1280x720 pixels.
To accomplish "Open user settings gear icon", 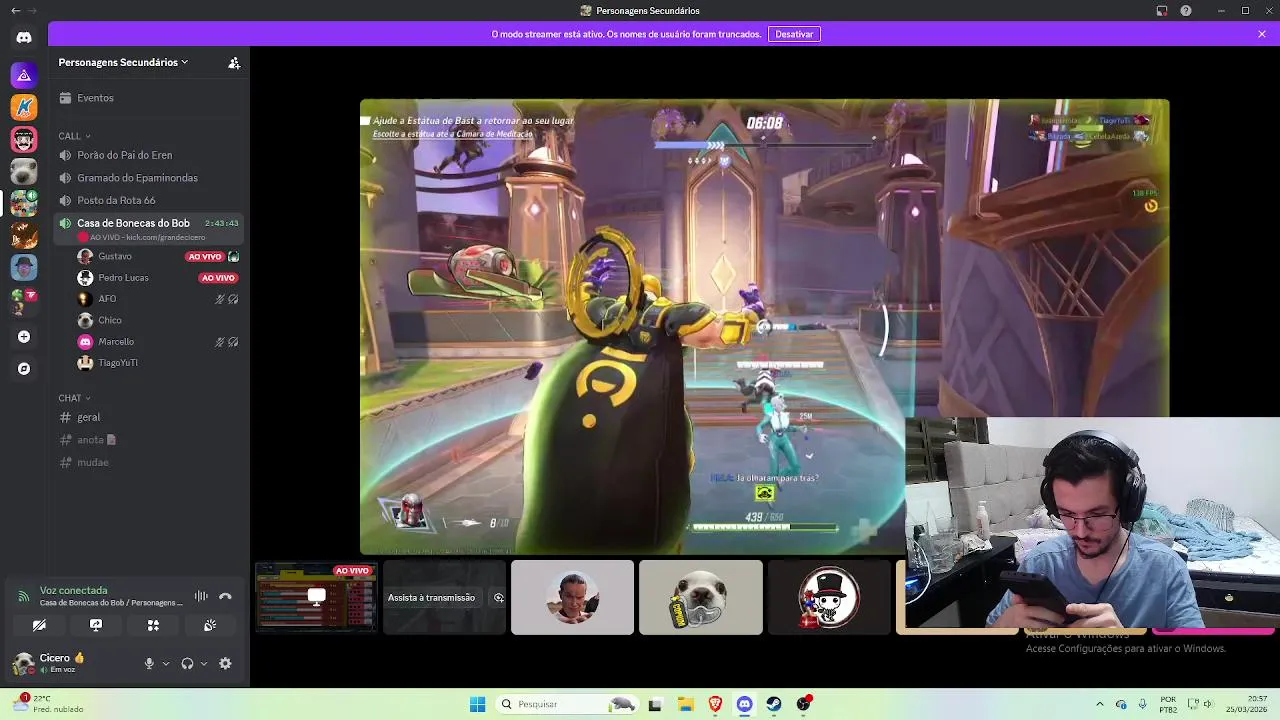I will click(x=225, y=663).
